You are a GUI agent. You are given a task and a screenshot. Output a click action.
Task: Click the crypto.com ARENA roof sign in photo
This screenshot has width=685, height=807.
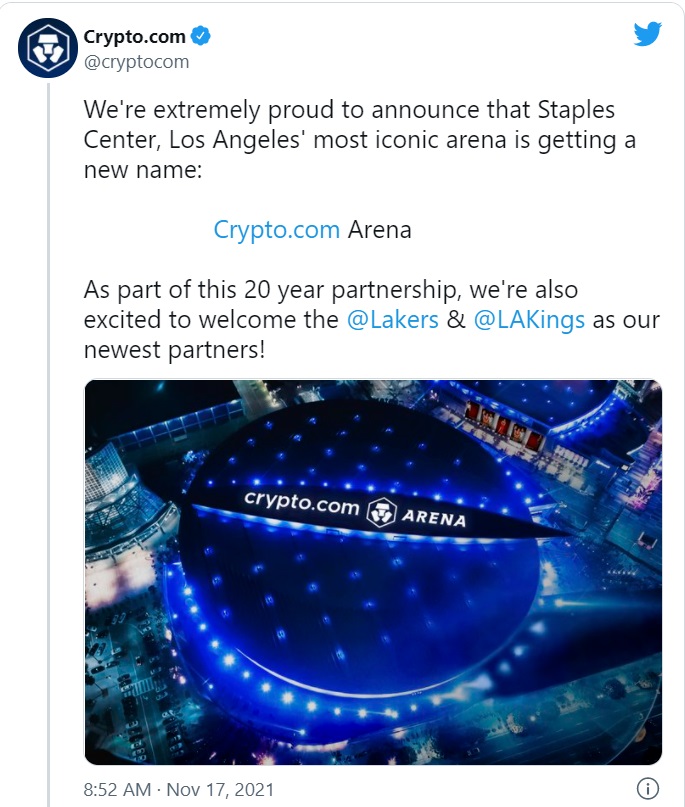pos(355,510)
